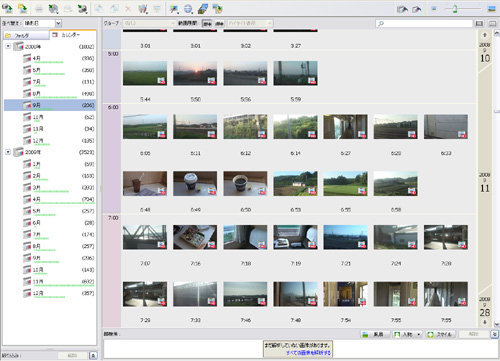
Task: Select 4月 under 2008年
Action: pos(50,58)
